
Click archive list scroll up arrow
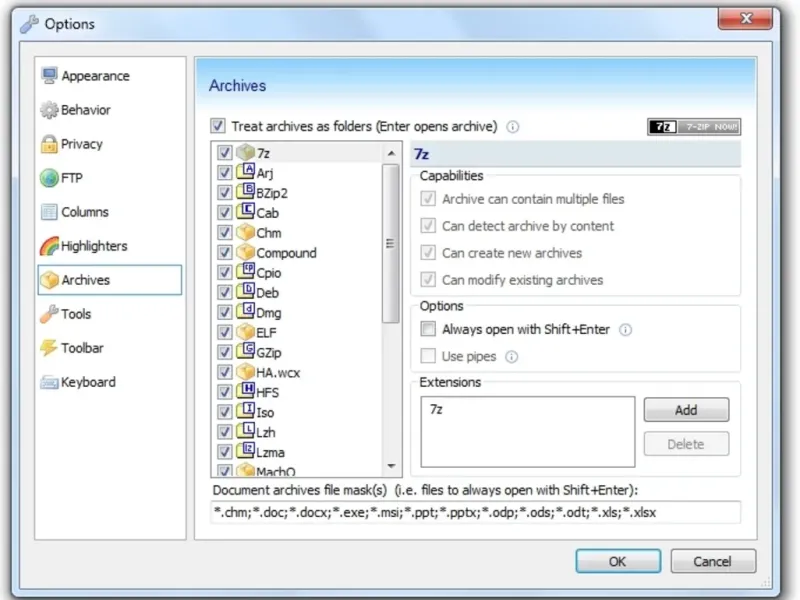[391, 153]
